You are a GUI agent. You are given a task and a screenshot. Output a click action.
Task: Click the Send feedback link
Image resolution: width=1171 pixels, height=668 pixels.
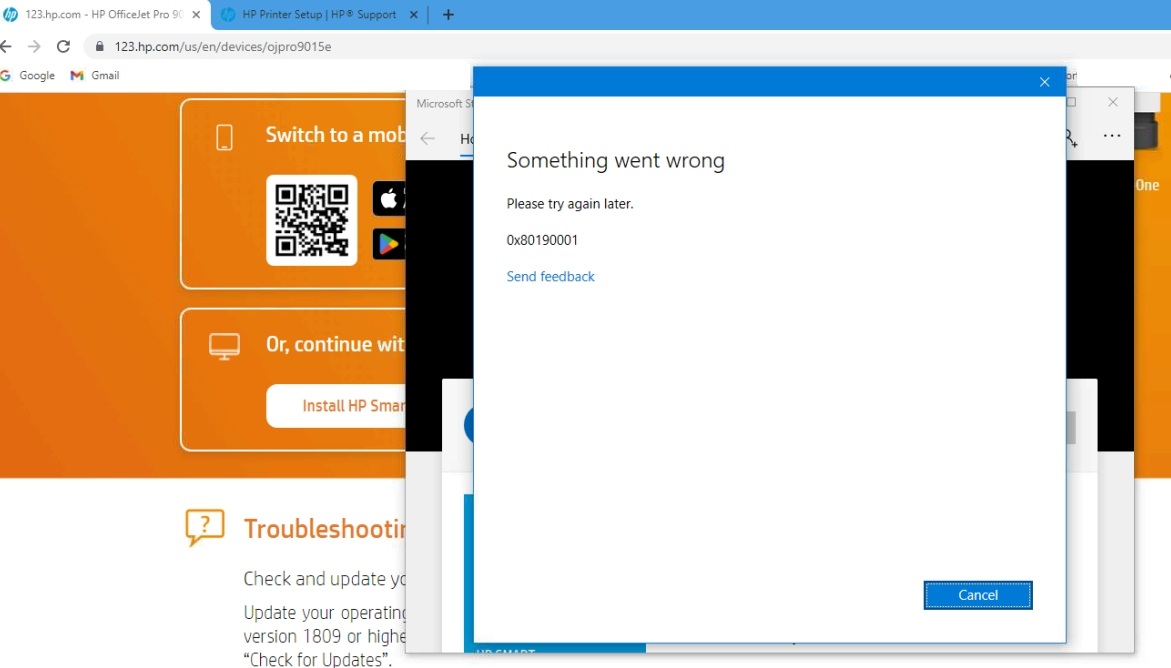pos(550,277)
